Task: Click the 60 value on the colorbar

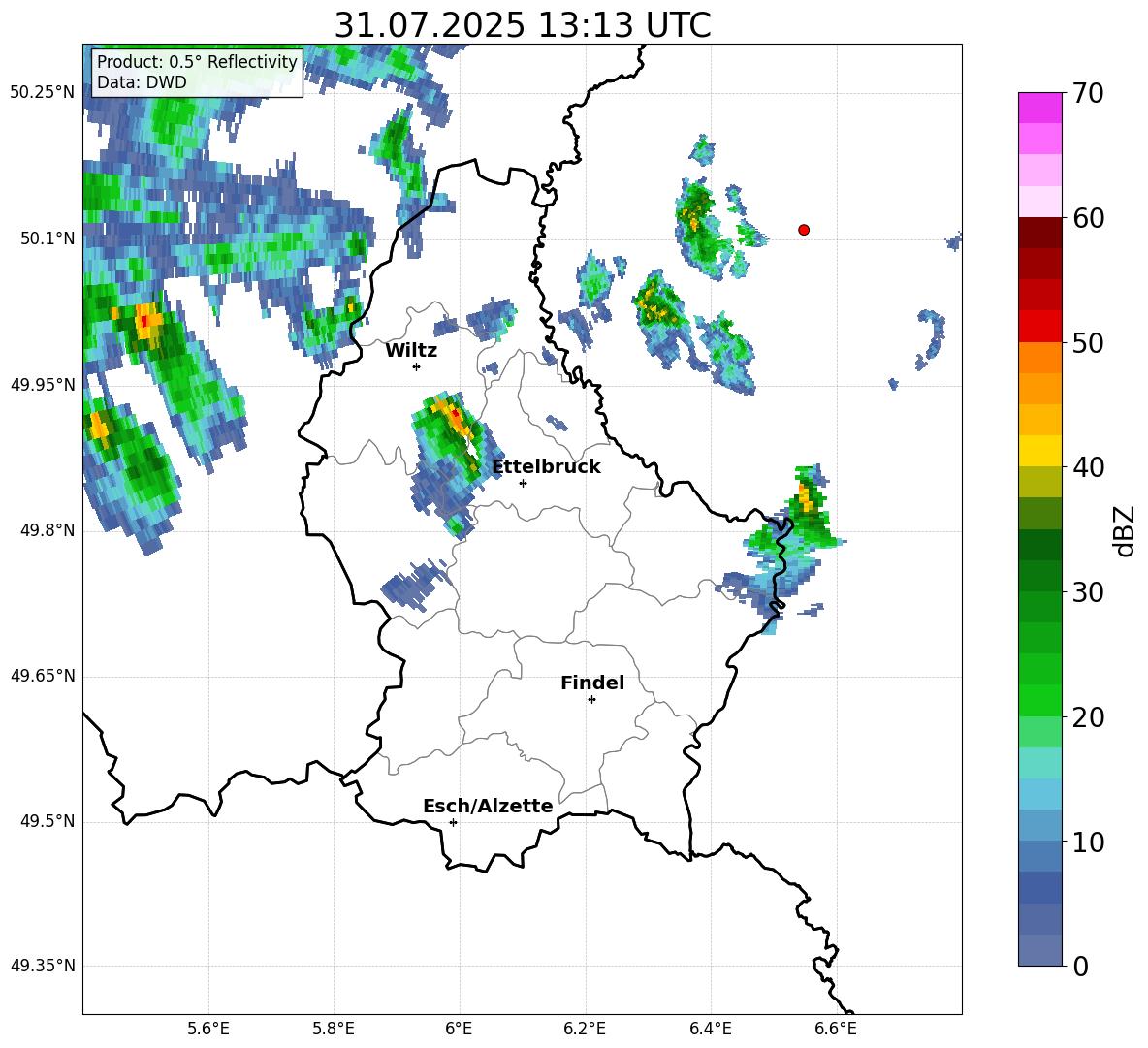Action: (x=1088, y=218)
